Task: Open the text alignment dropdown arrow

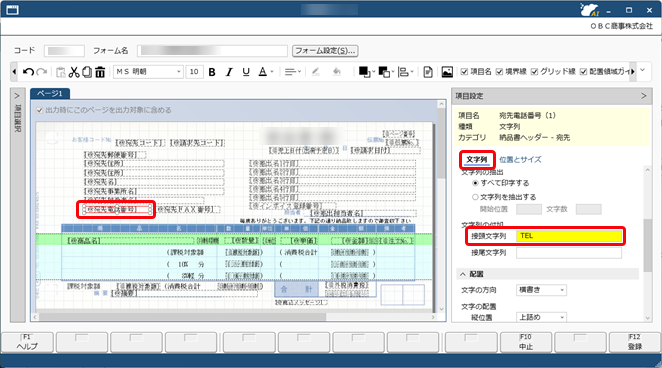Action: 299,72
